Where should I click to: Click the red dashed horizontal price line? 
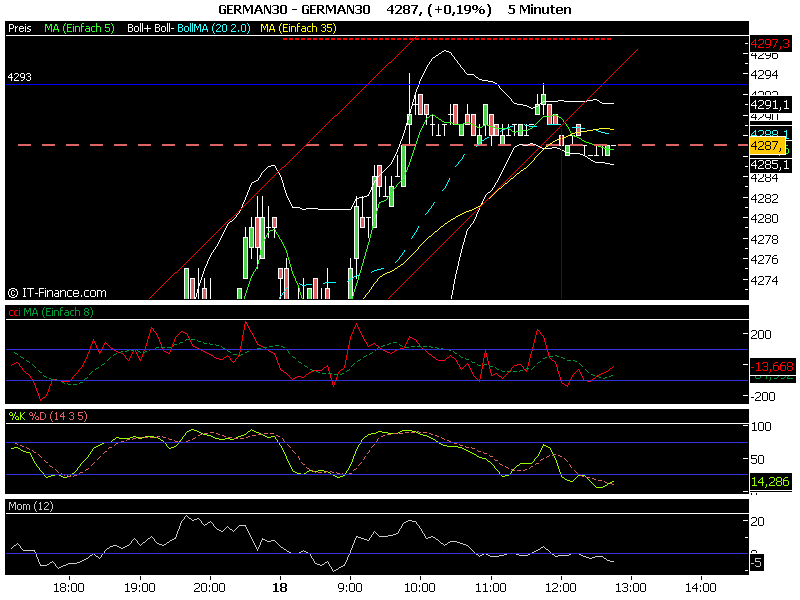[300, 145]
